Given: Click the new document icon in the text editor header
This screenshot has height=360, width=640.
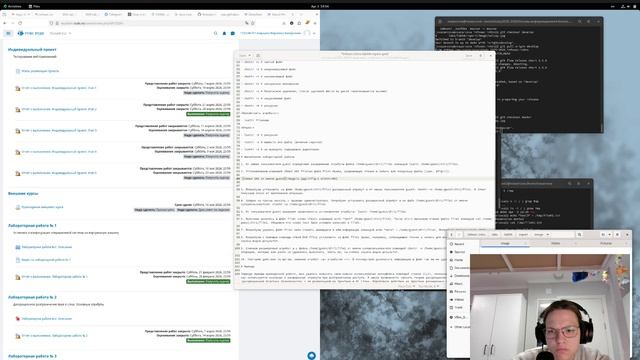Looking at the screenshot, I should (258, 56).
